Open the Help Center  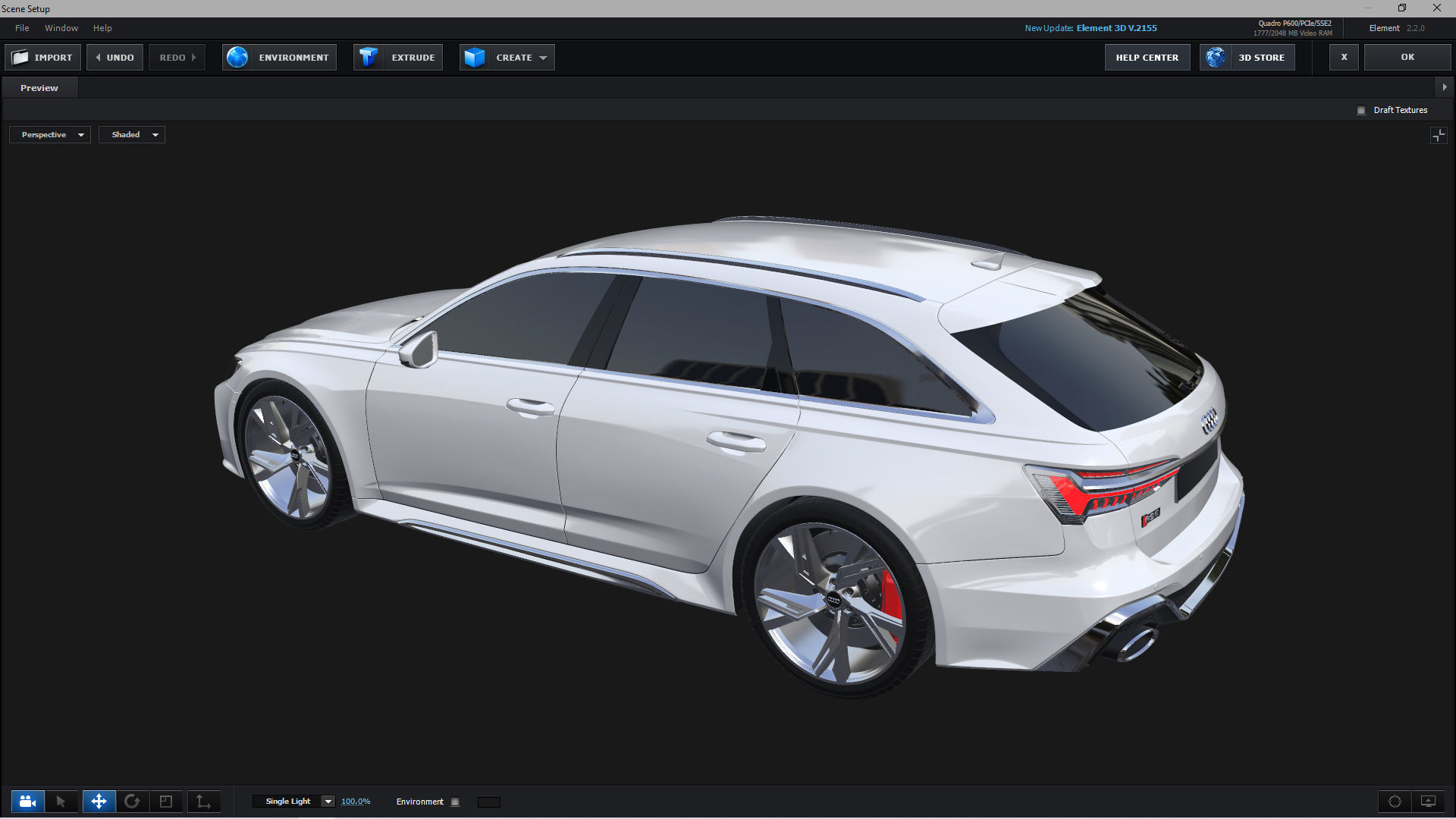(x=1147, y=58)
